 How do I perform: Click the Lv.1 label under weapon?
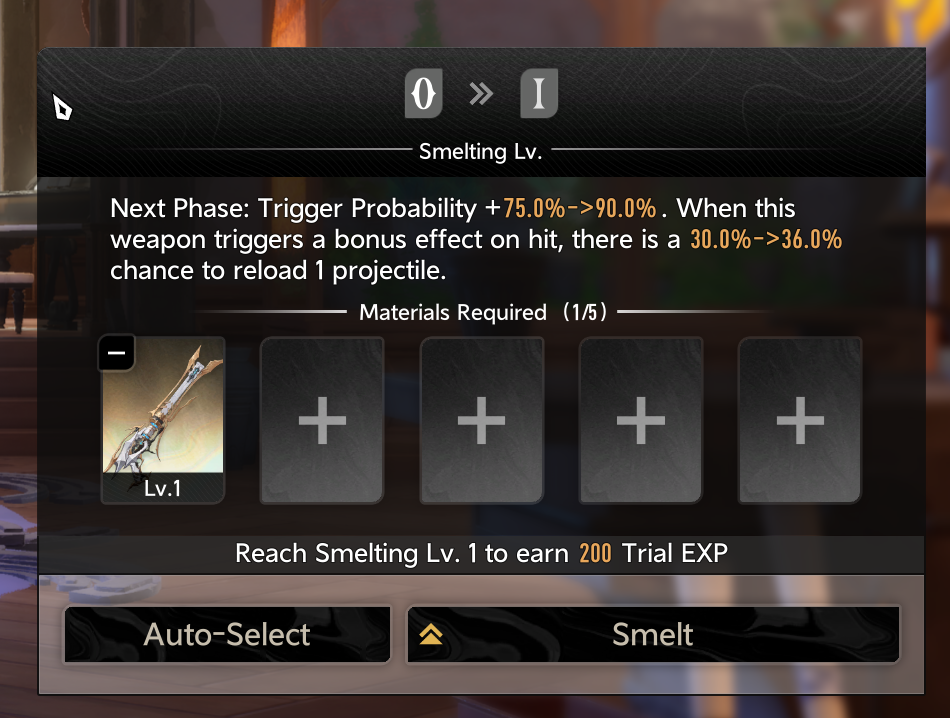pos(162,488)
